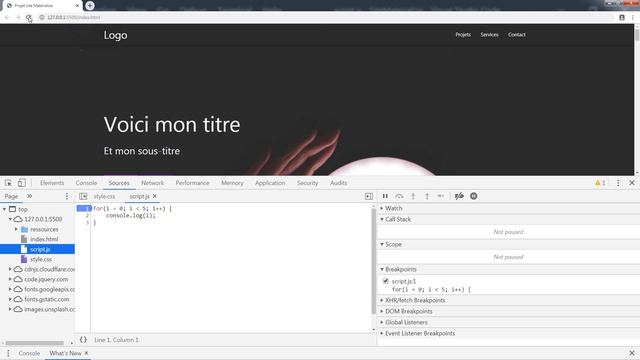The image size is (640, 360).
Task: Open the Application tab
Action: (x=270, y=183)
